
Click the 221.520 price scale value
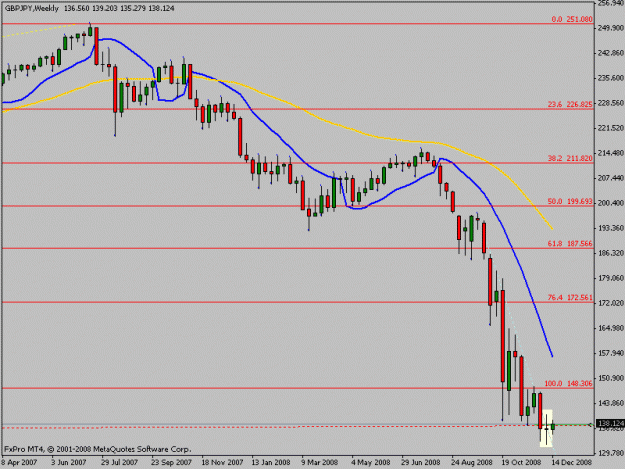click(611, 128)
